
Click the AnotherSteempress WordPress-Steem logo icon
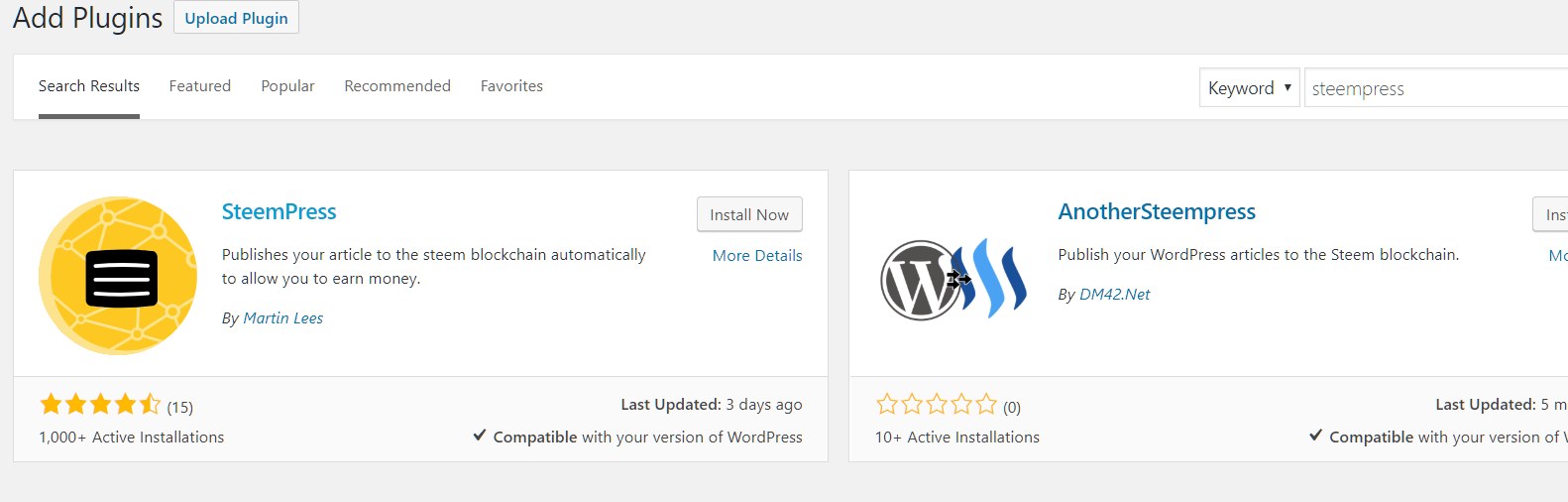pos(953,279)
